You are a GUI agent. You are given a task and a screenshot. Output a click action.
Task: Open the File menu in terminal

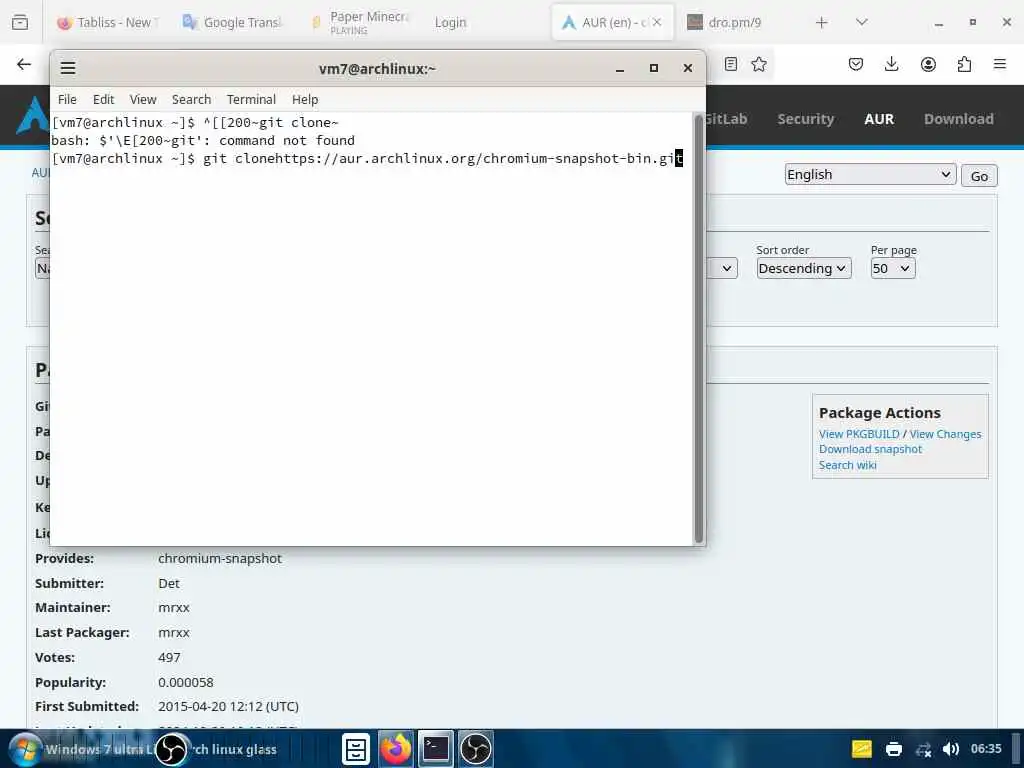point(67,99)
